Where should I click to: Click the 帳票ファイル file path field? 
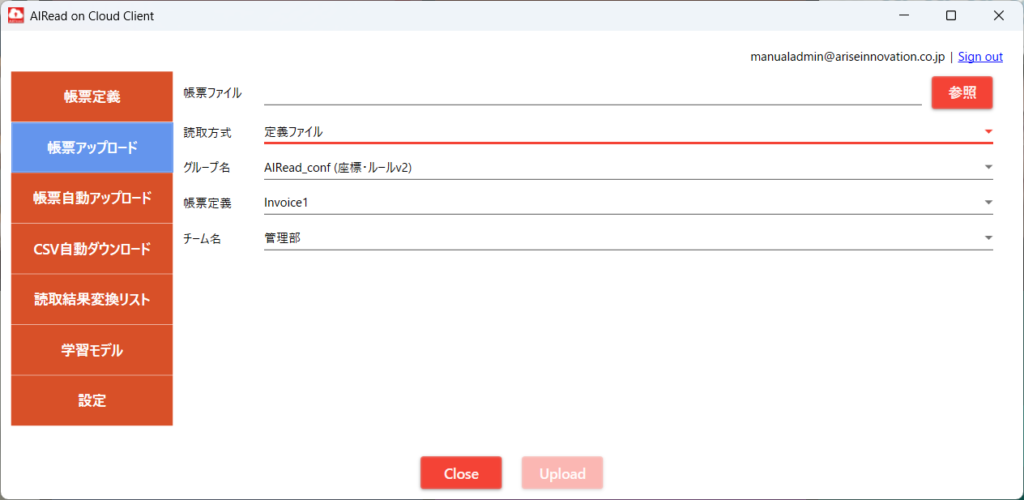tap(592, 93)
